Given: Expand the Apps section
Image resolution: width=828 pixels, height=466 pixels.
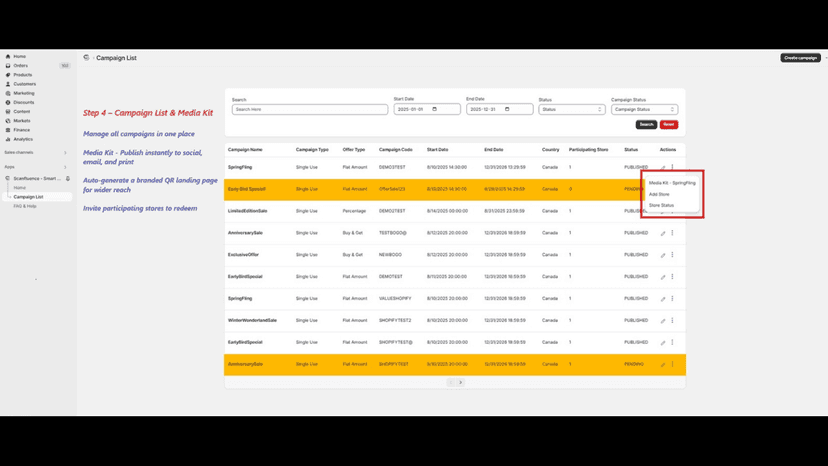Looking at the screenshot, I should [x=65, y=167].
